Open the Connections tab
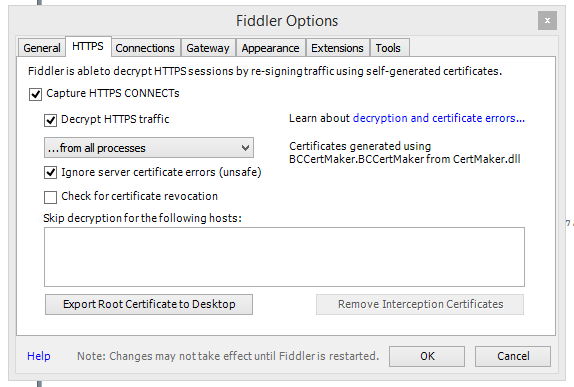The height and width of the screenshot is (387, 574). [145, 48]
